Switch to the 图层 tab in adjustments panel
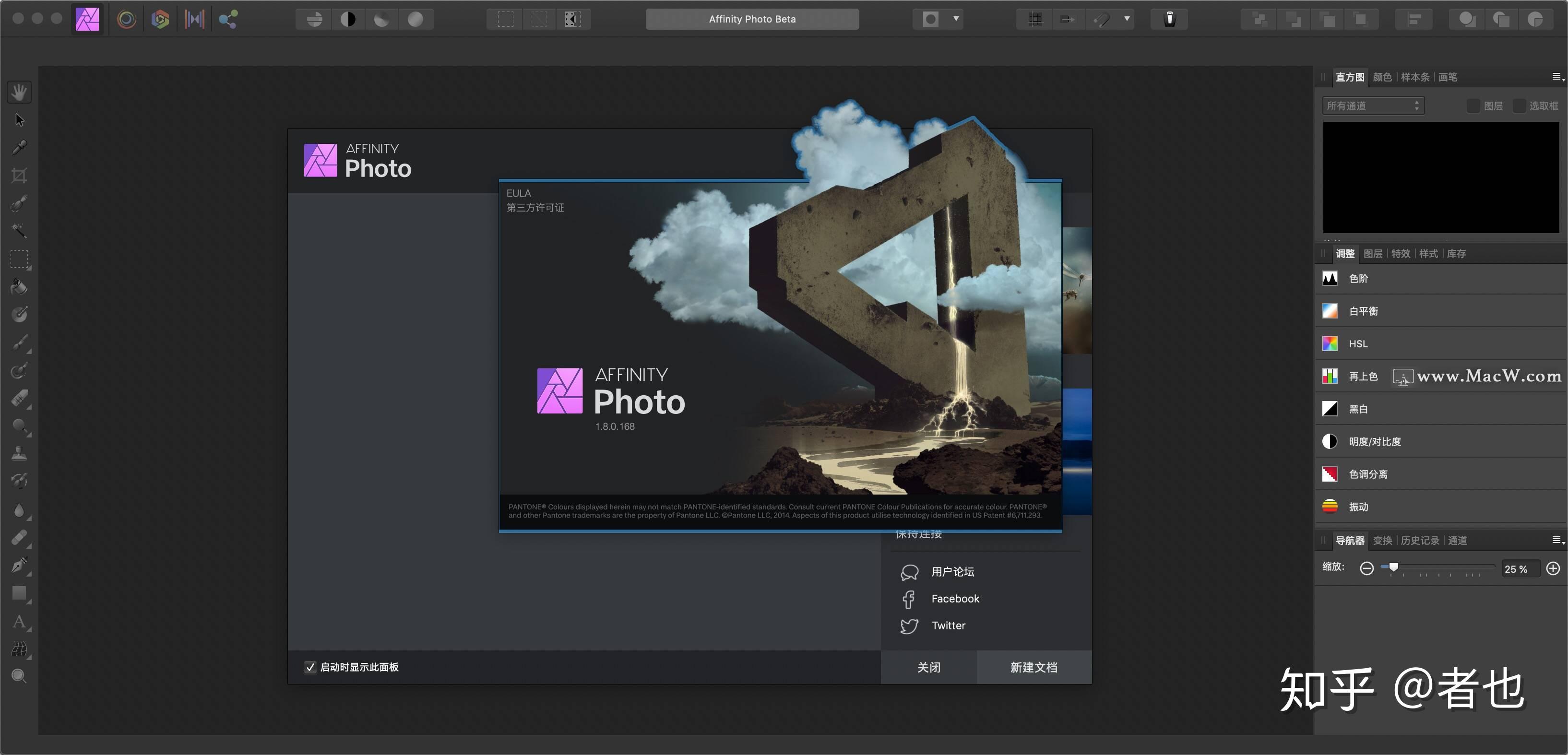 (x=1373, y=254)
